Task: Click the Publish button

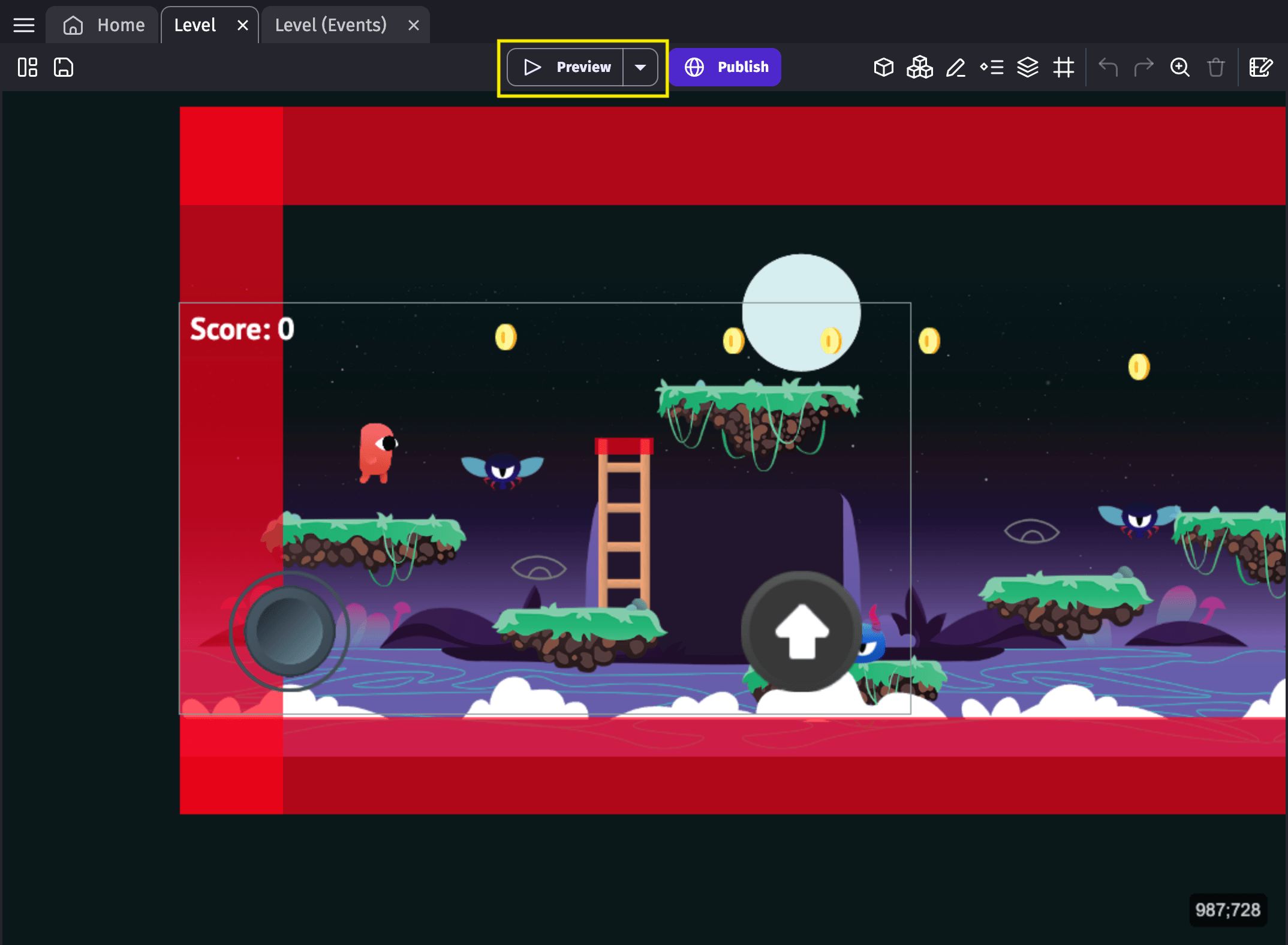Action: coord(726,67)
